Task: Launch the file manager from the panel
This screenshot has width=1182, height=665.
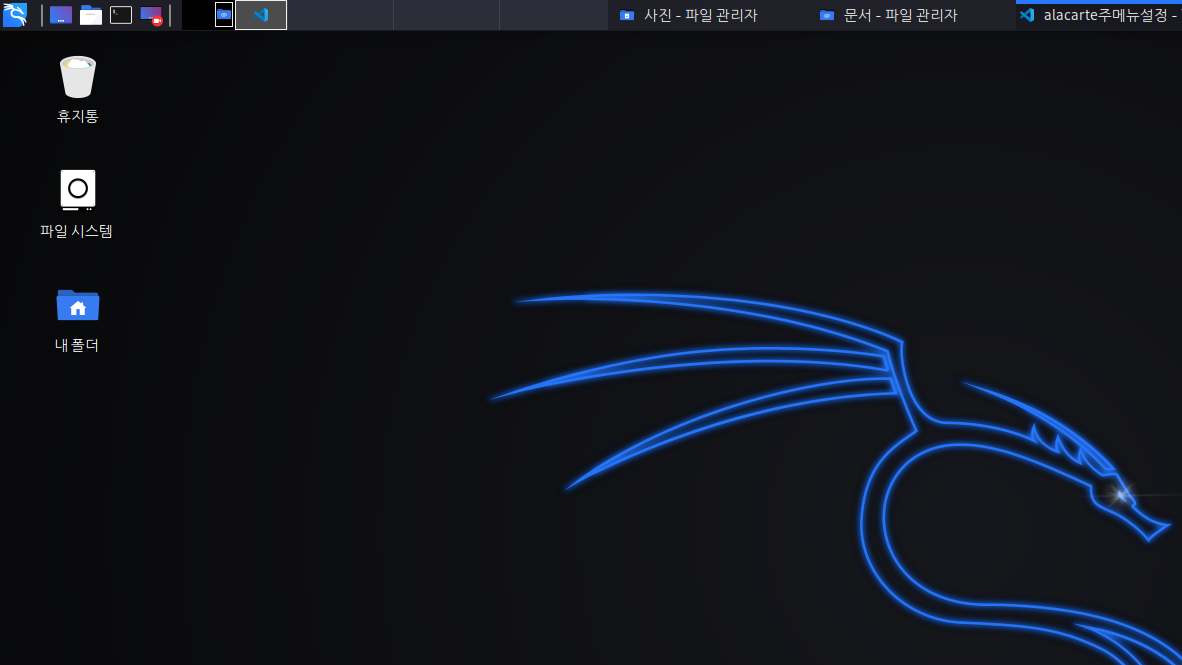Action: click(x=90, y=15)
